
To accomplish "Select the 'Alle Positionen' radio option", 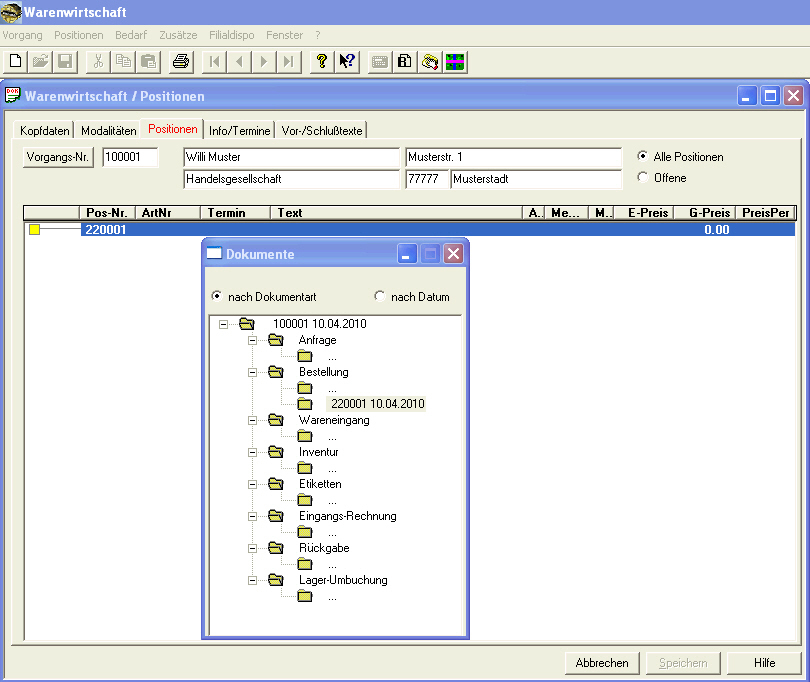I will [x=643, y=156].
